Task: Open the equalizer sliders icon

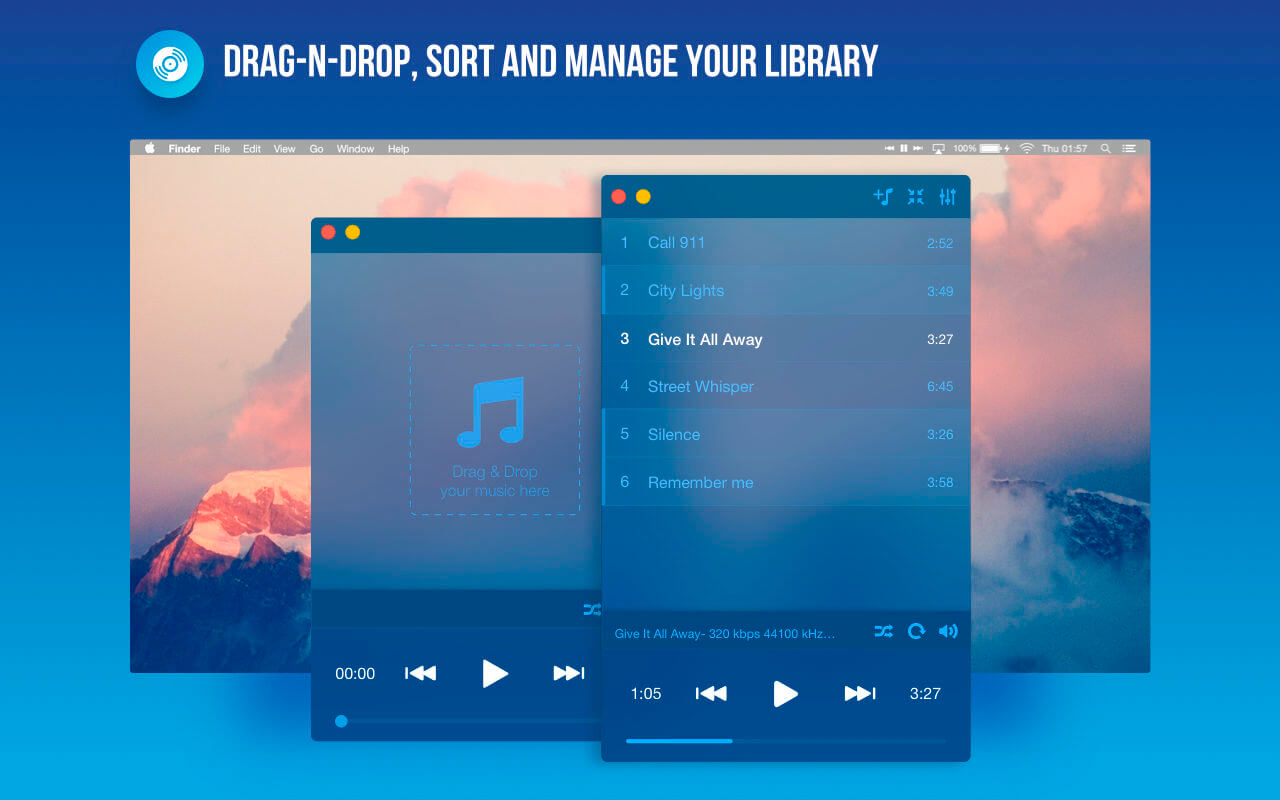Action: pyautogui.click(x=947, y=196)
